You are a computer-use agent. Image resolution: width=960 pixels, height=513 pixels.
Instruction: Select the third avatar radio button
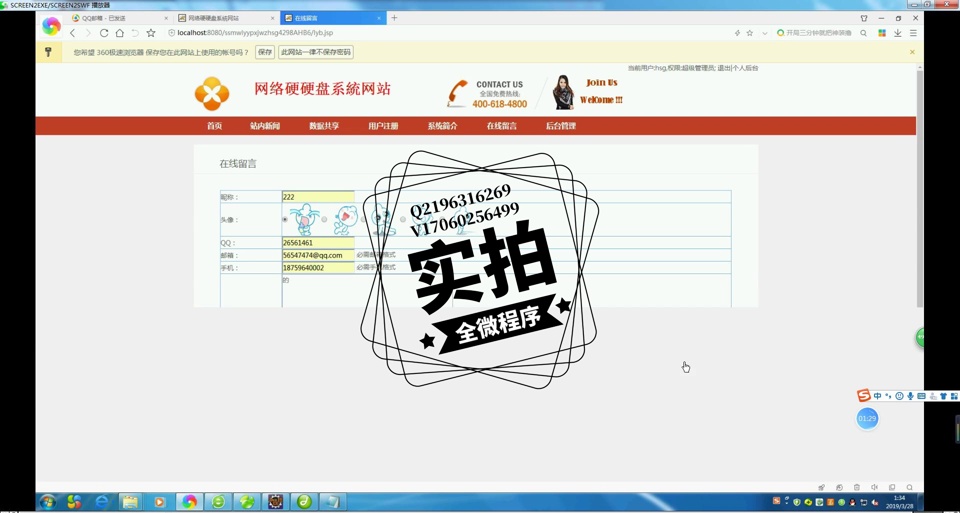[x=363, y=219]
